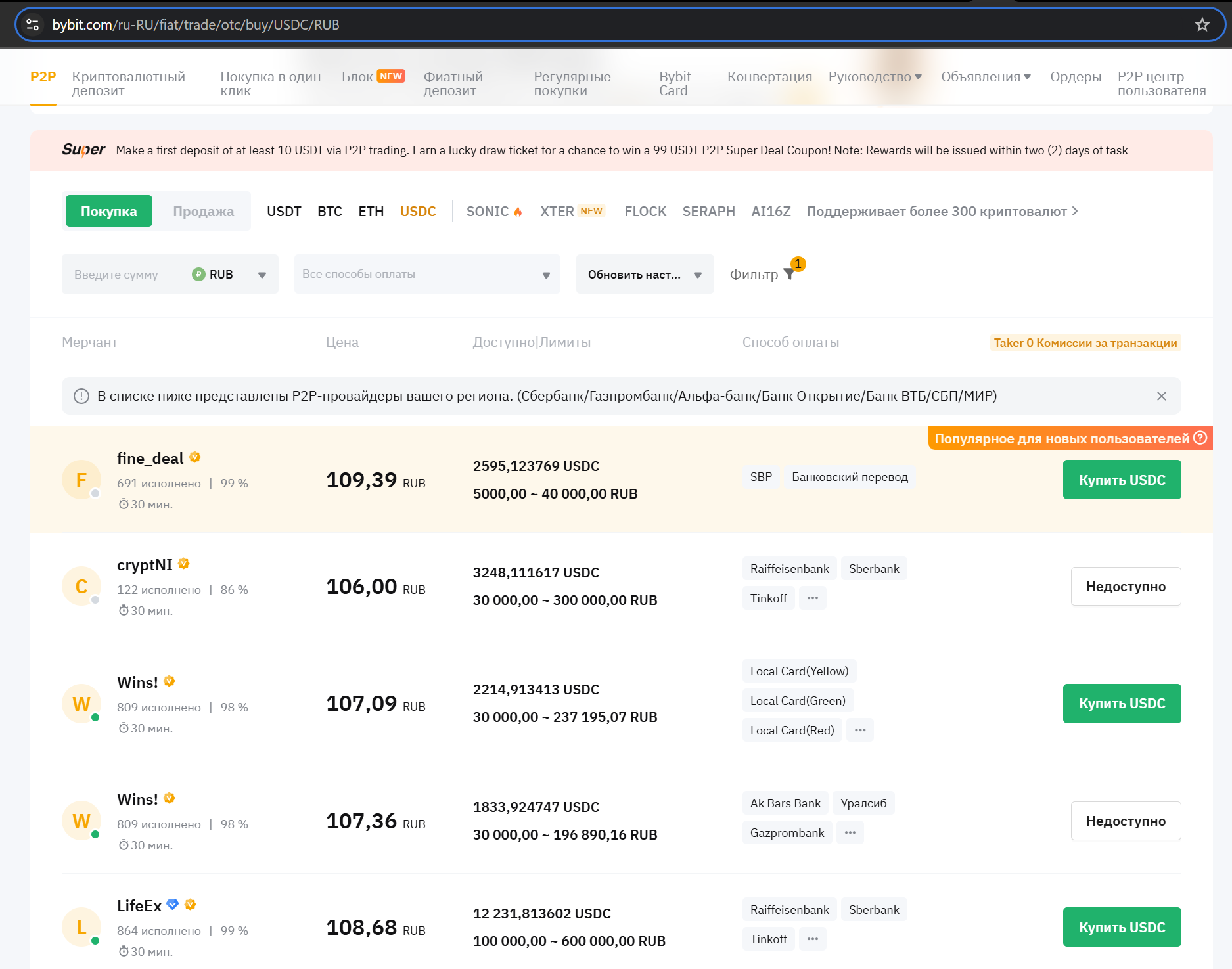Click the Super deal promo banner
Viewport: 1232px width, 969px height.
tap(621, 150)
